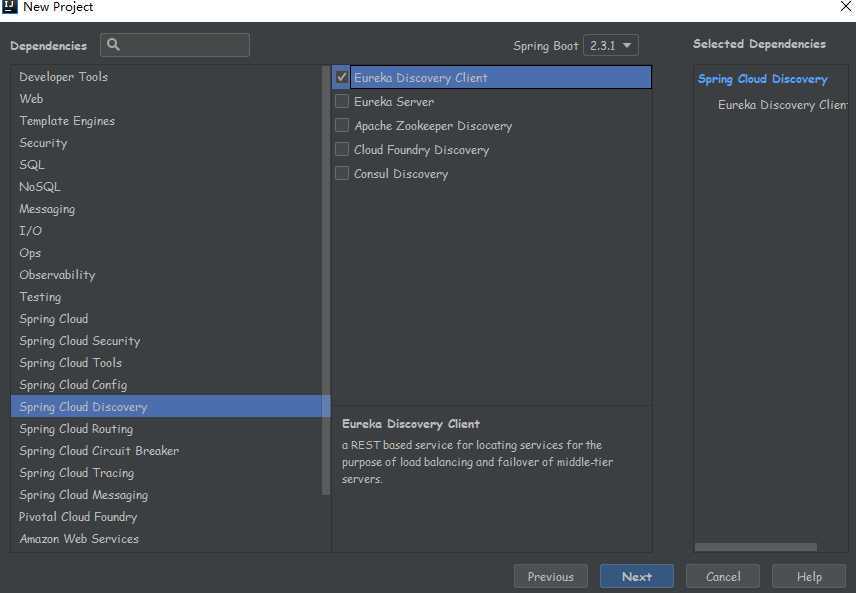Enable Apache Zookeeper Discovery checkbox
Screen dimensions: 856x593
(x=342, y=125)
